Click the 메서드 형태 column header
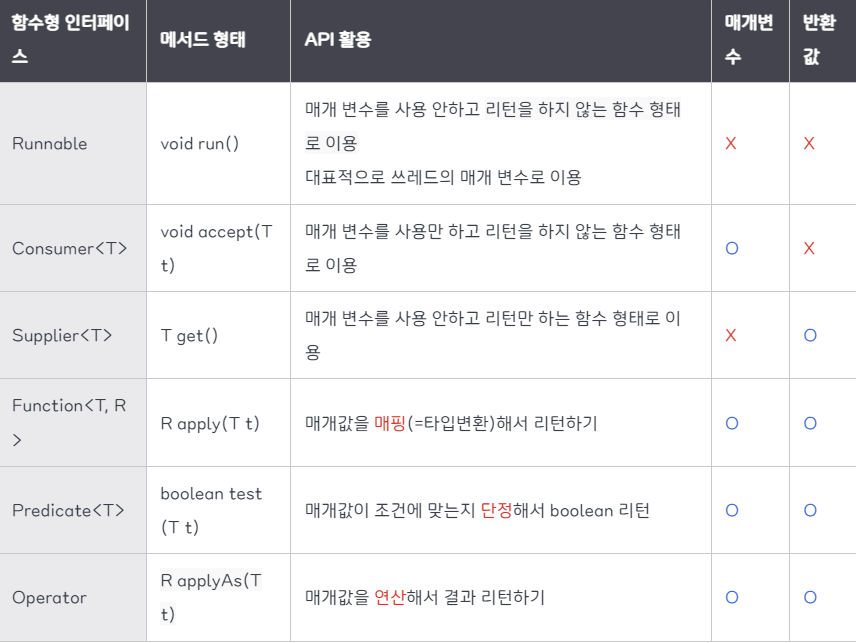856x643 pixels. click(203, 40)
